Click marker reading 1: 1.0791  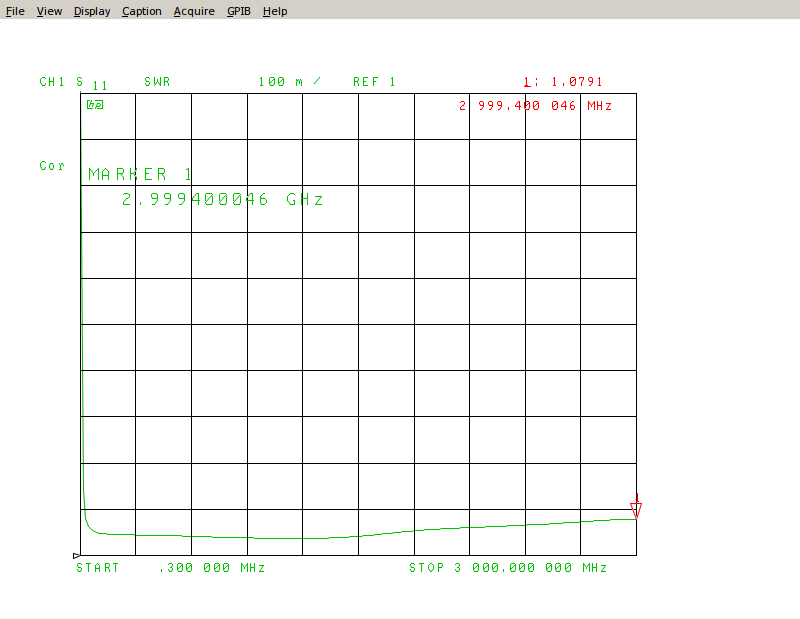click(563, 82)
